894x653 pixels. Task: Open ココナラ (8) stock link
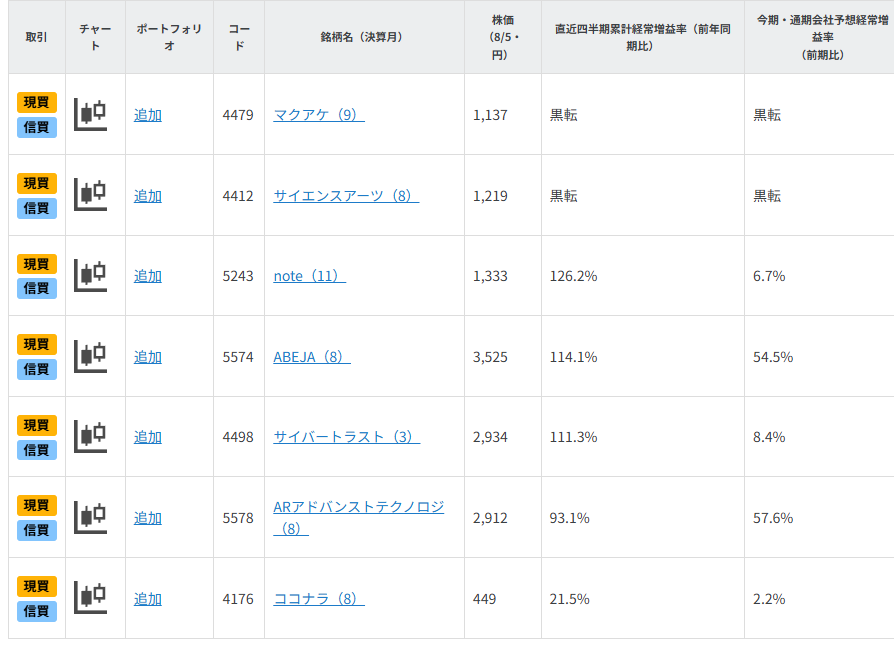coord(319,599)
